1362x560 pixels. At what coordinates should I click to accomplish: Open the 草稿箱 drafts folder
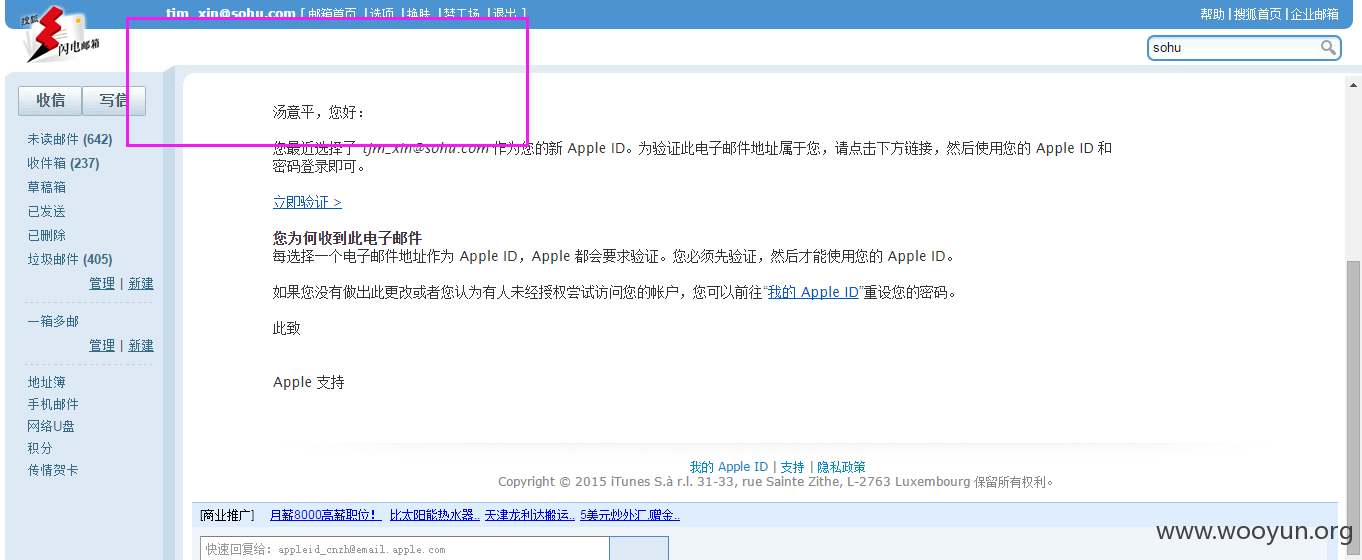pyautogui.click(x=47, y=187)
